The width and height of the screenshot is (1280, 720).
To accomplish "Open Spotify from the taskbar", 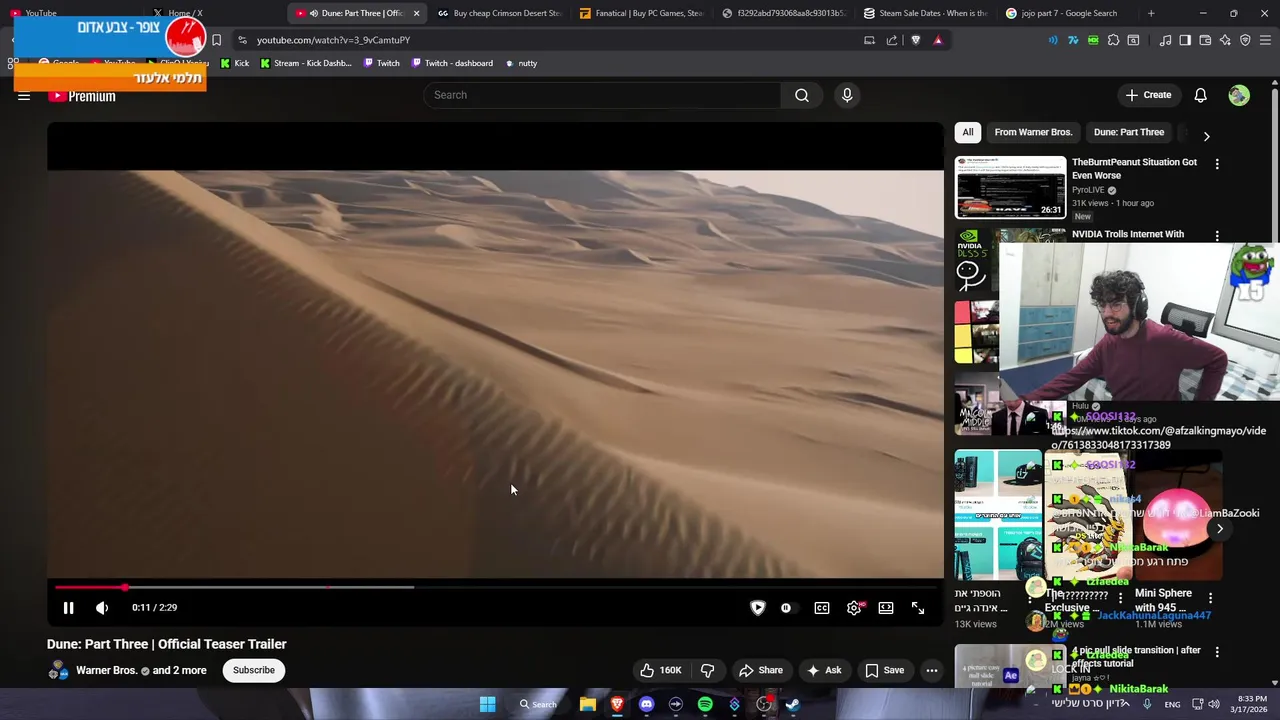I will click(705, 704).
